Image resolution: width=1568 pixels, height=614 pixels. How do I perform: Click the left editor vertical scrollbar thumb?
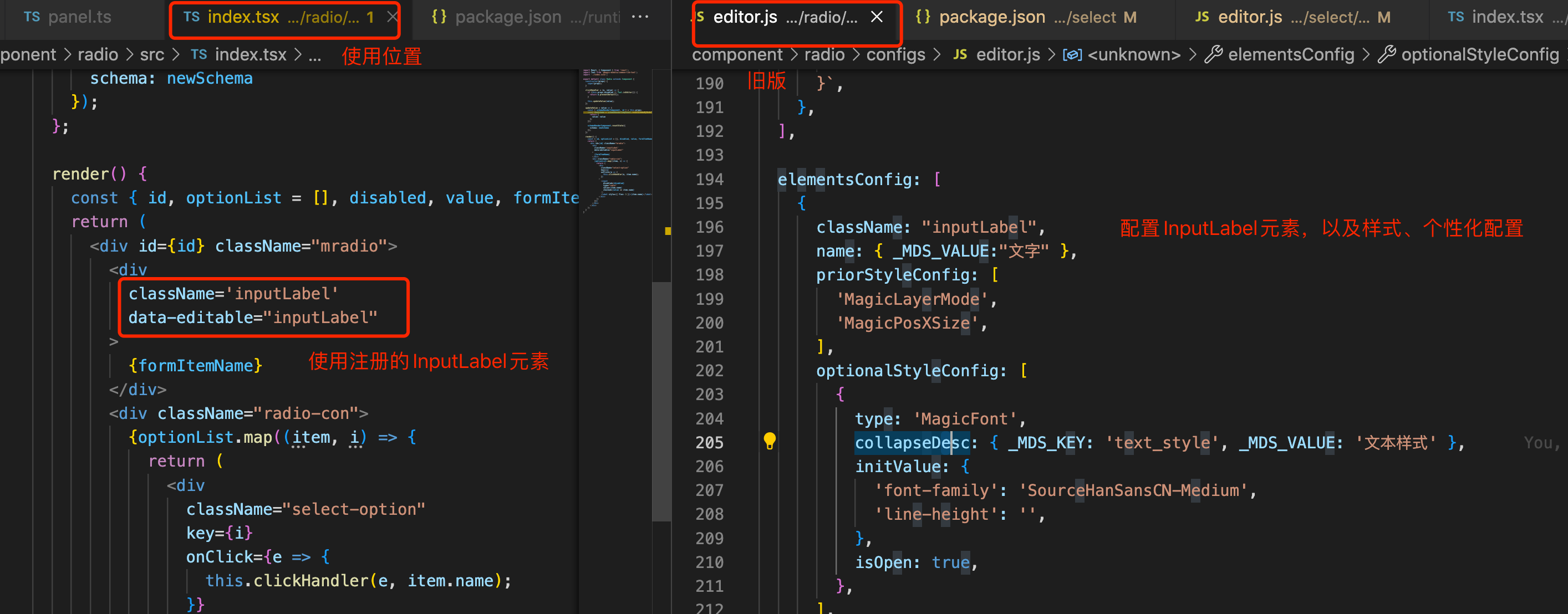[x=661, y=401]
